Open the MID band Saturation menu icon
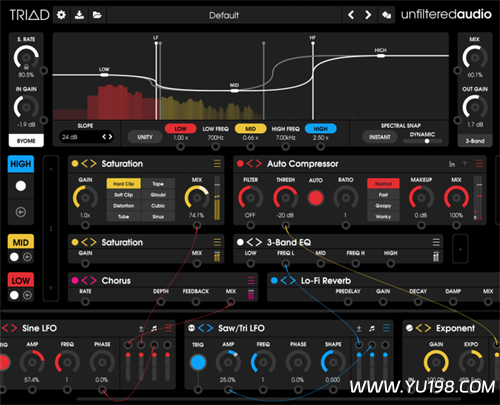This screenshot has height=405, width=500. point(217,242)
